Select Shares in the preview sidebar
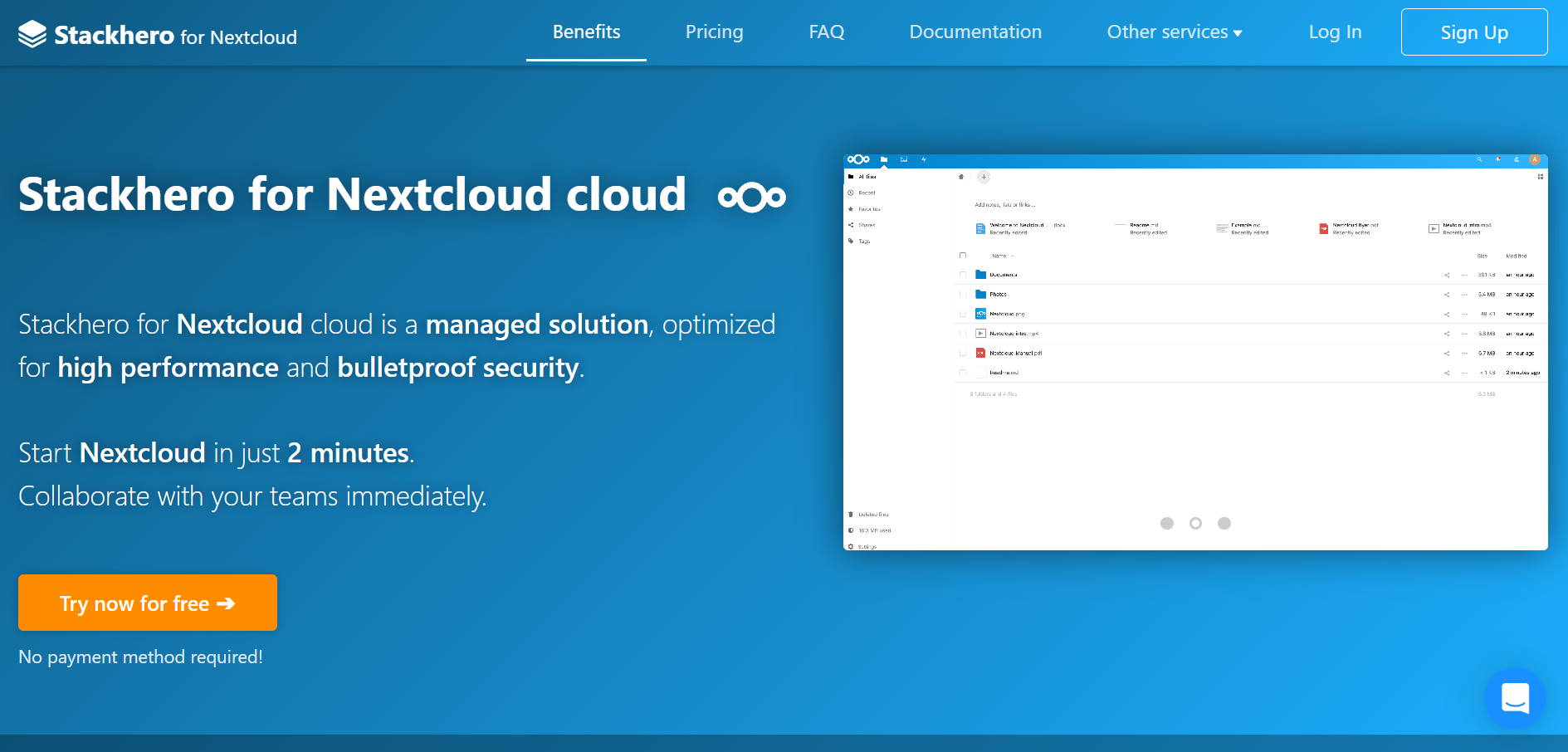1568x752 pixels. (x=862, y=225)
